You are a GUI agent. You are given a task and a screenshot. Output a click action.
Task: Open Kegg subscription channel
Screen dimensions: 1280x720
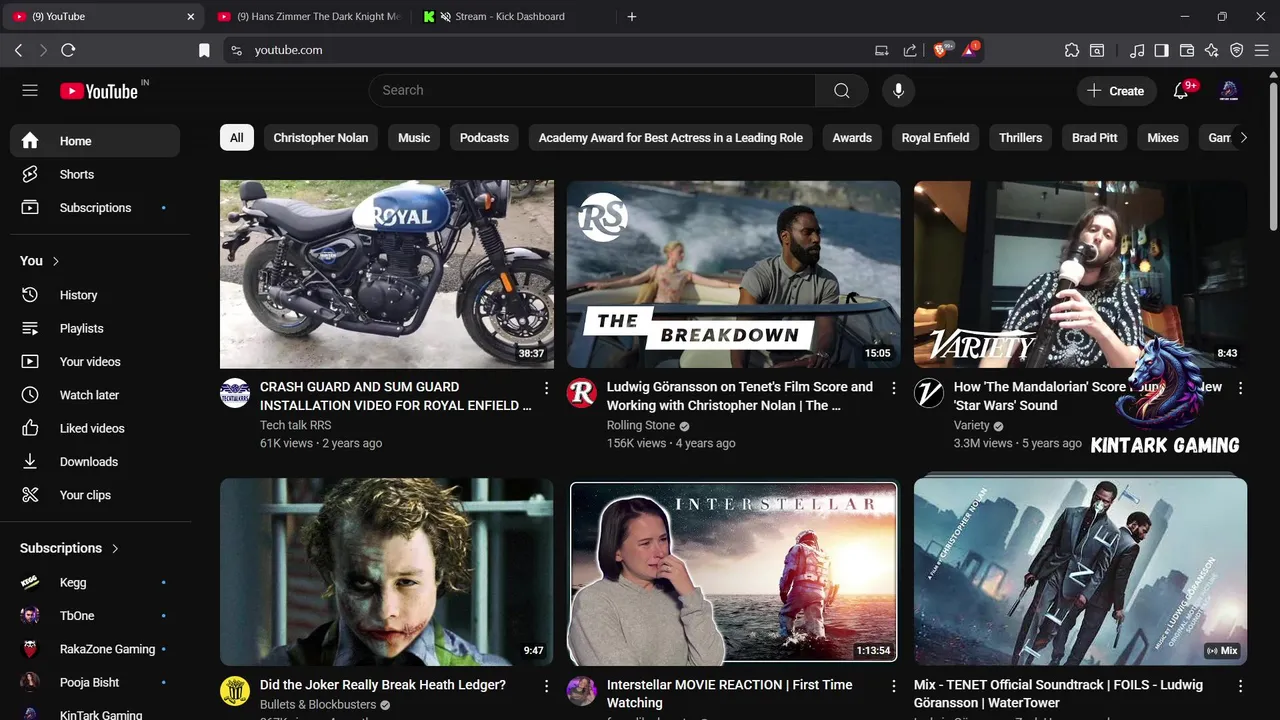[x=95, y=582]
